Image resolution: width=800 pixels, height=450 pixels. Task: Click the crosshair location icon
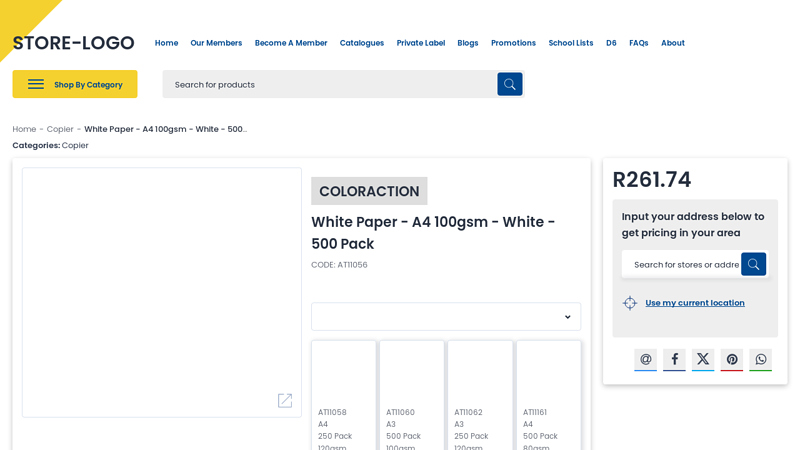[x=630, y=303]
